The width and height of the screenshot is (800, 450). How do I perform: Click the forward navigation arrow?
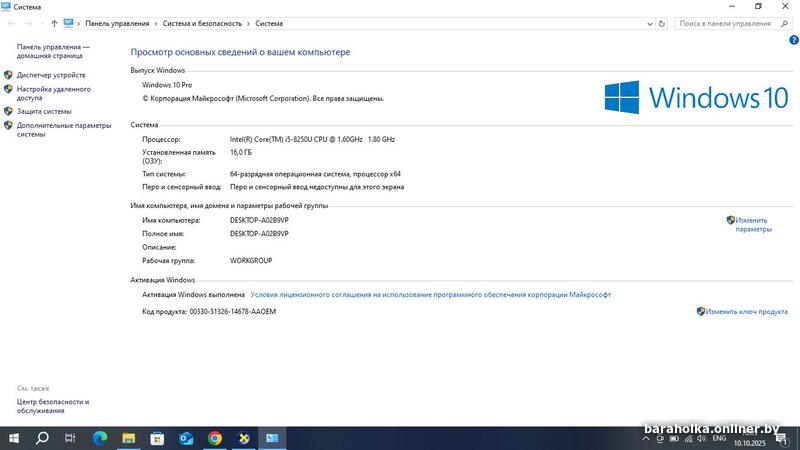[x=29, y=23]
